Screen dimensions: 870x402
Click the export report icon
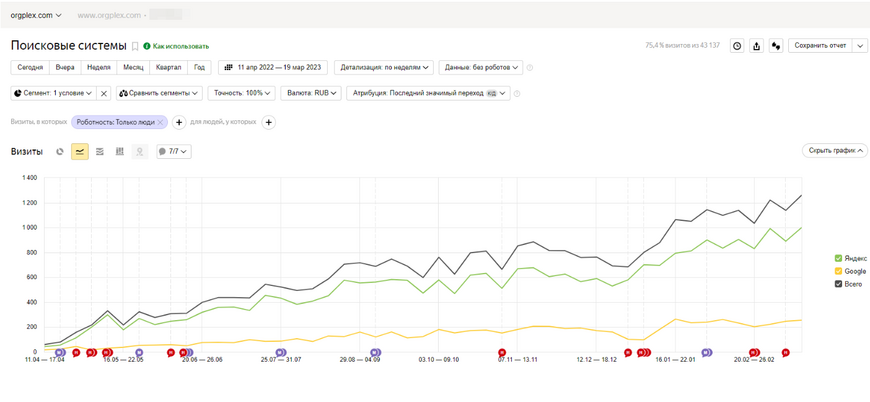pos(756,46)
